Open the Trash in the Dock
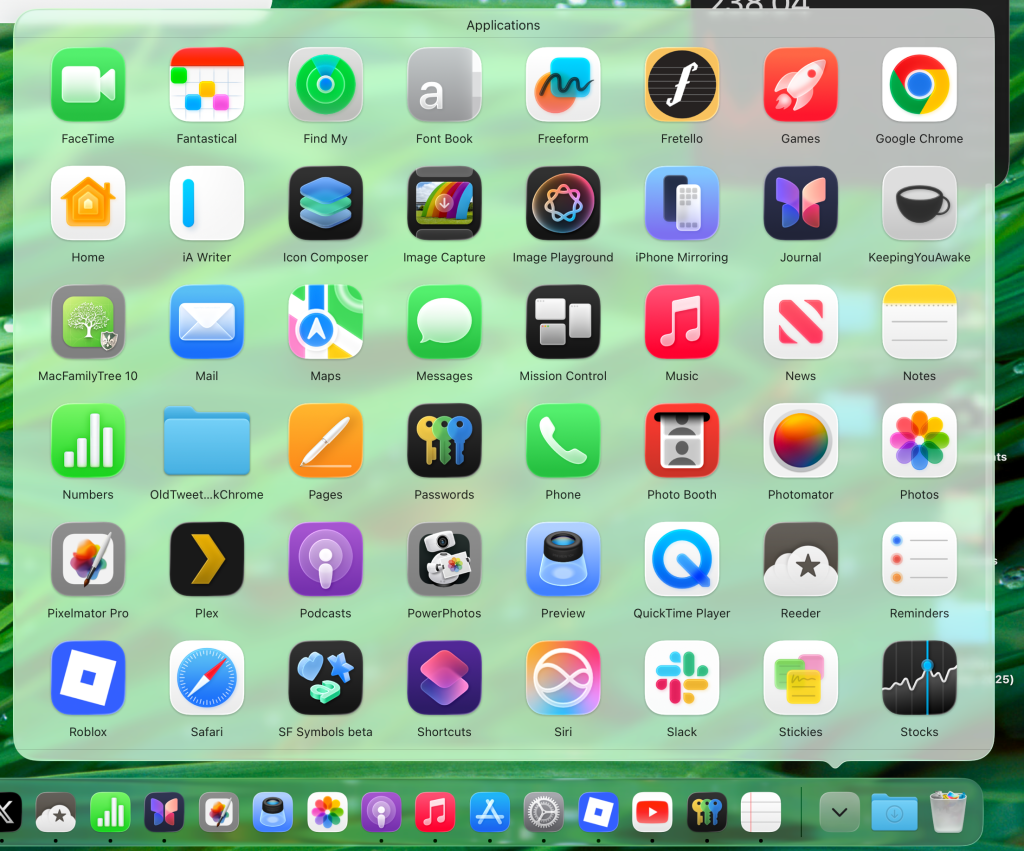Screen dimensions: 1024x851 point(948,812)
